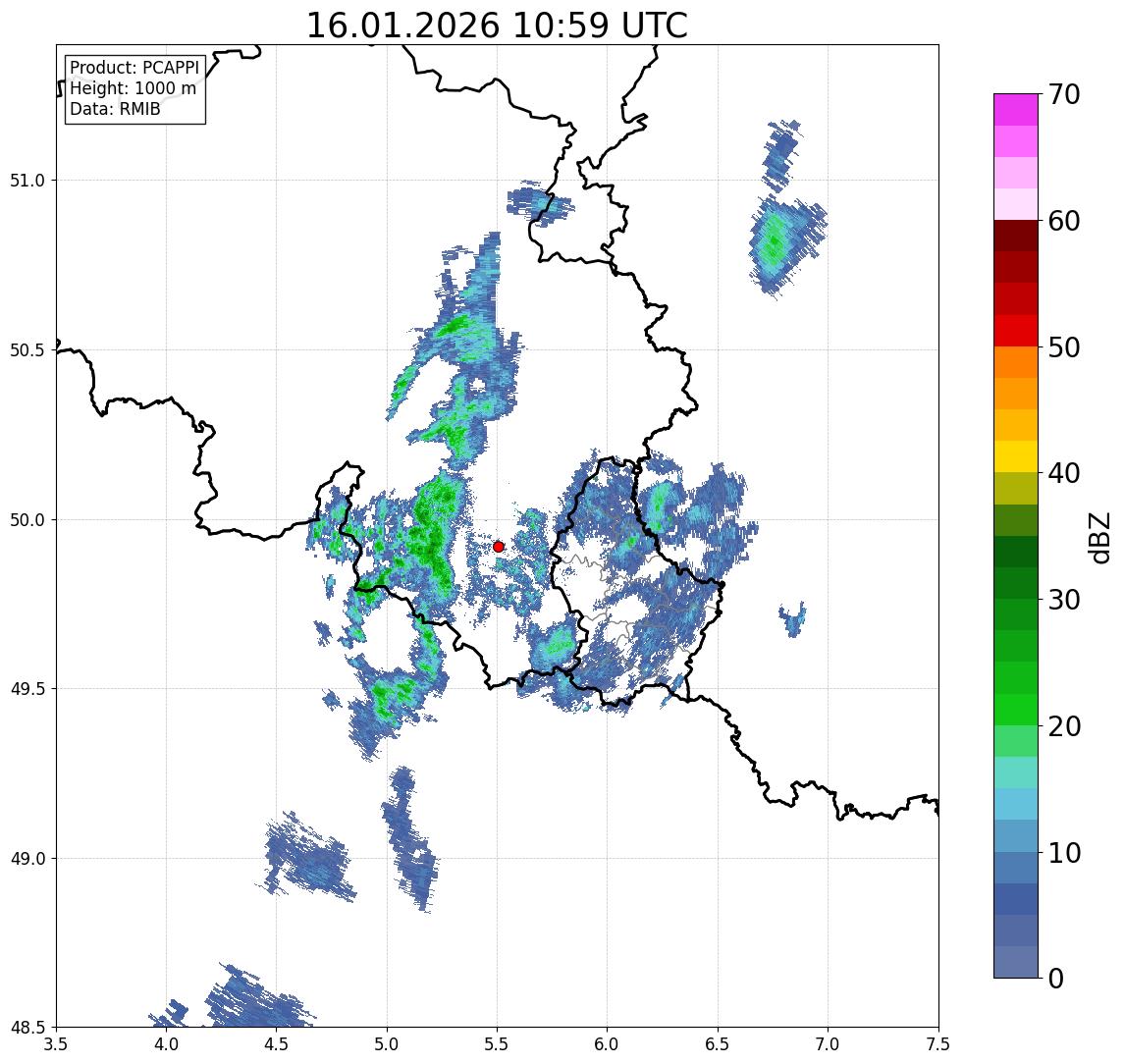Click the latitude axis label 48.5
Screen dimensions: 1124x1064
pyautogui.click(x=27, y=1028)
